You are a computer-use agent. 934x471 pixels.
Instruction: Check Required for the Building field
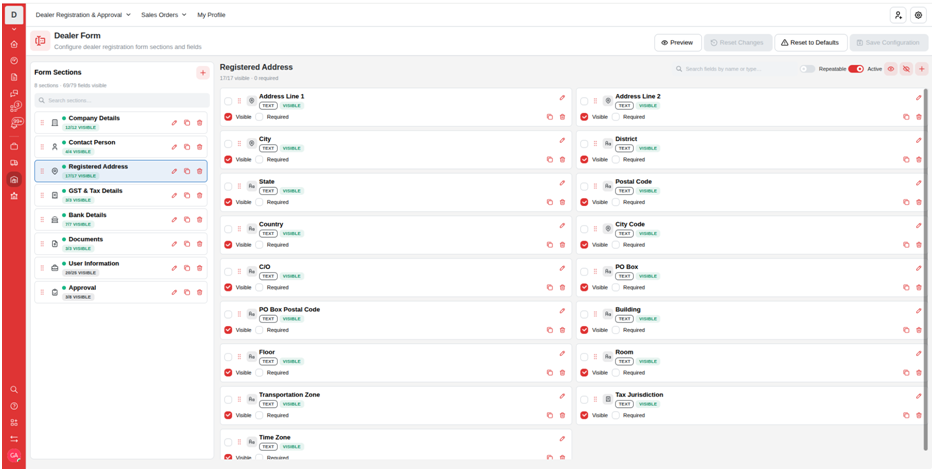(615, 330)
